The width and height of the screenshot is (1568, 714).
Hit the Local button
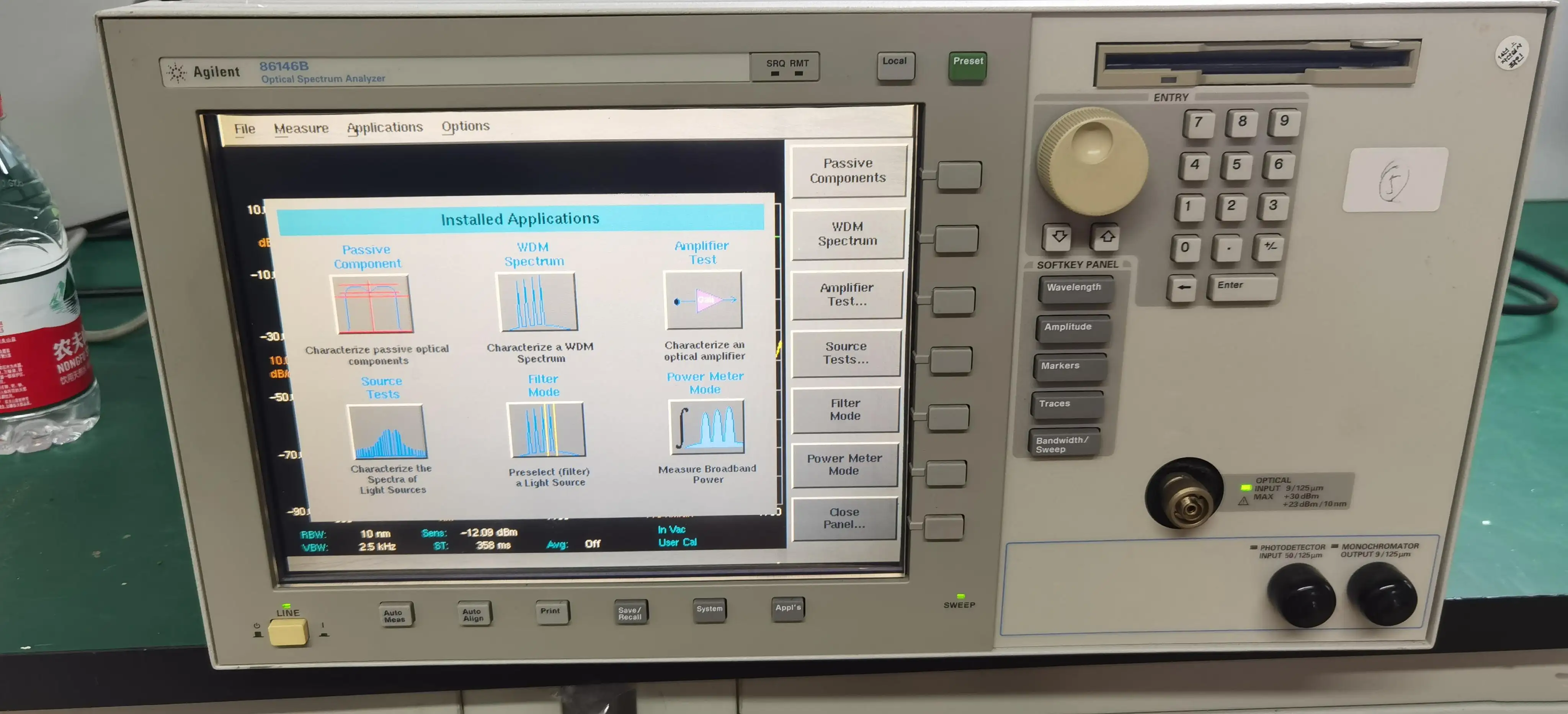(x=895, y=66)
